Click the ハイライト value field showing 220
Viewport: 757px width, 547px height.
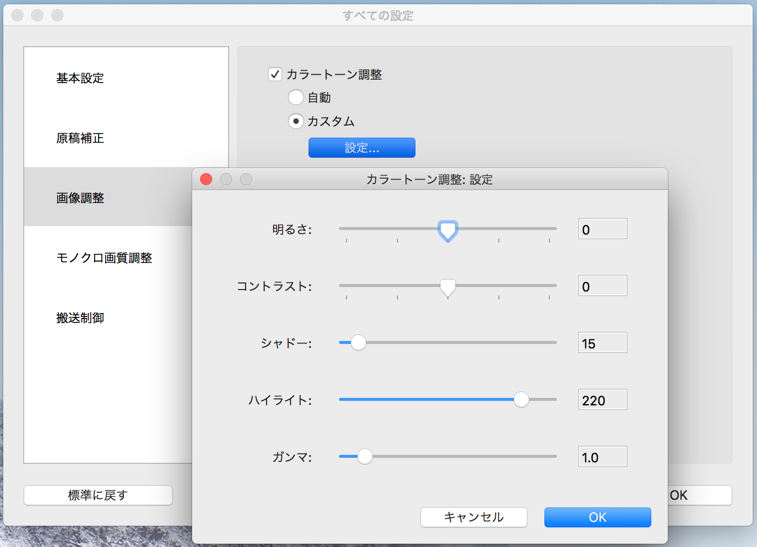click(603, 400)
